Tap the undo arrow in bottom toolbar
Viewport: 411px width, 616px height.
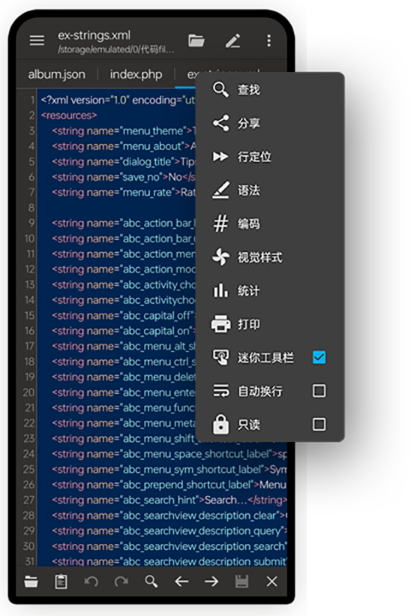[x=91, y=581]
